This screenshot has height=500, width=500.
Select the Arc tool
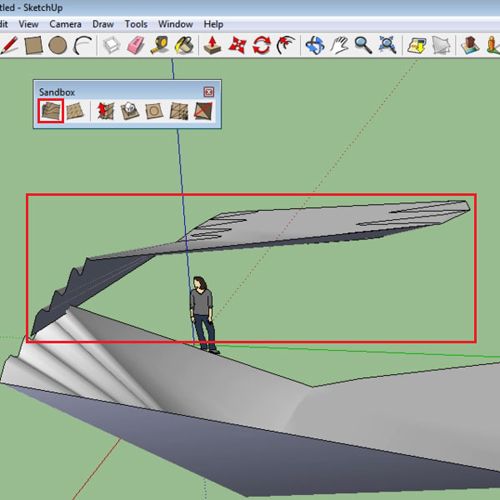pyautogui.click(x=82, y=45)
